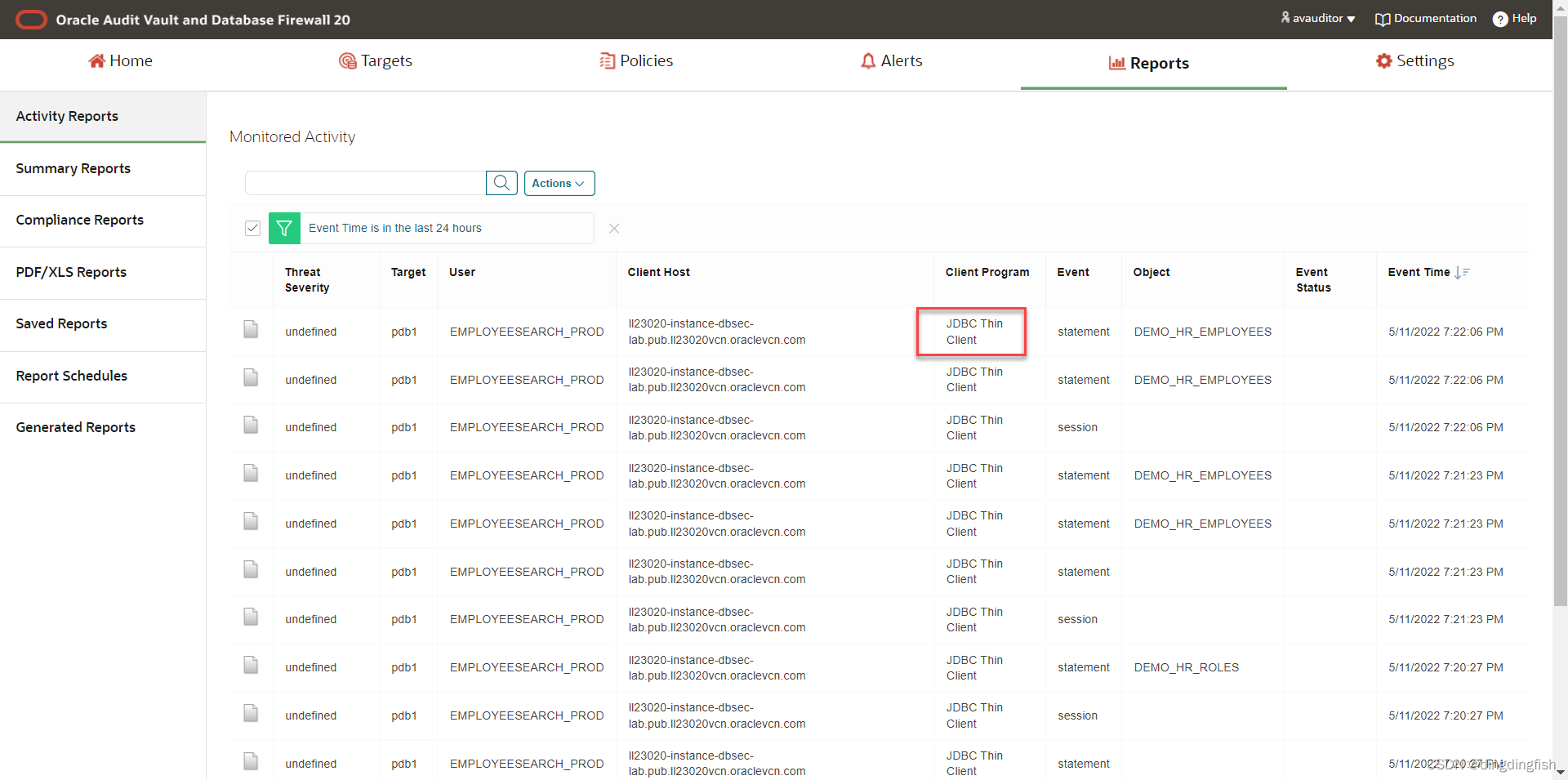Screen dimensions: 1568x780
Task: Click the Help question mark icon
Action: pyautogui.click(x=1500, y=20)
